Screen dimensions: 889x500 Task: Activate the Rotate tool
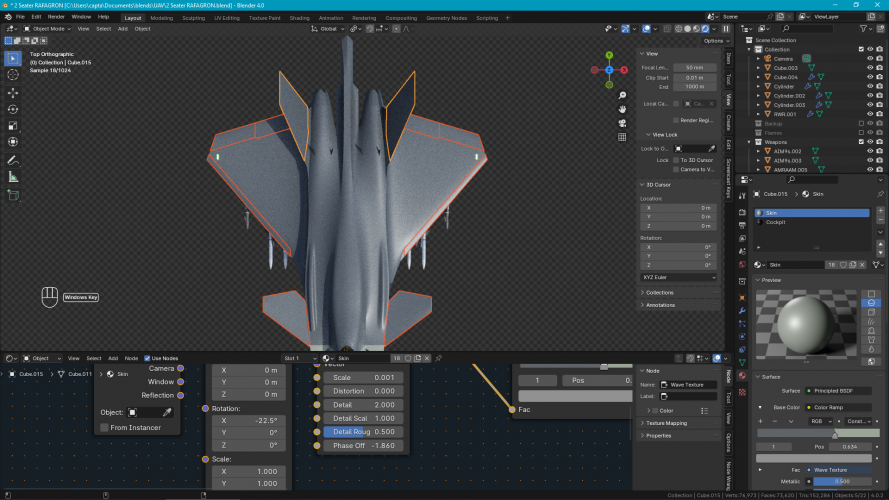tap(12, 109)
